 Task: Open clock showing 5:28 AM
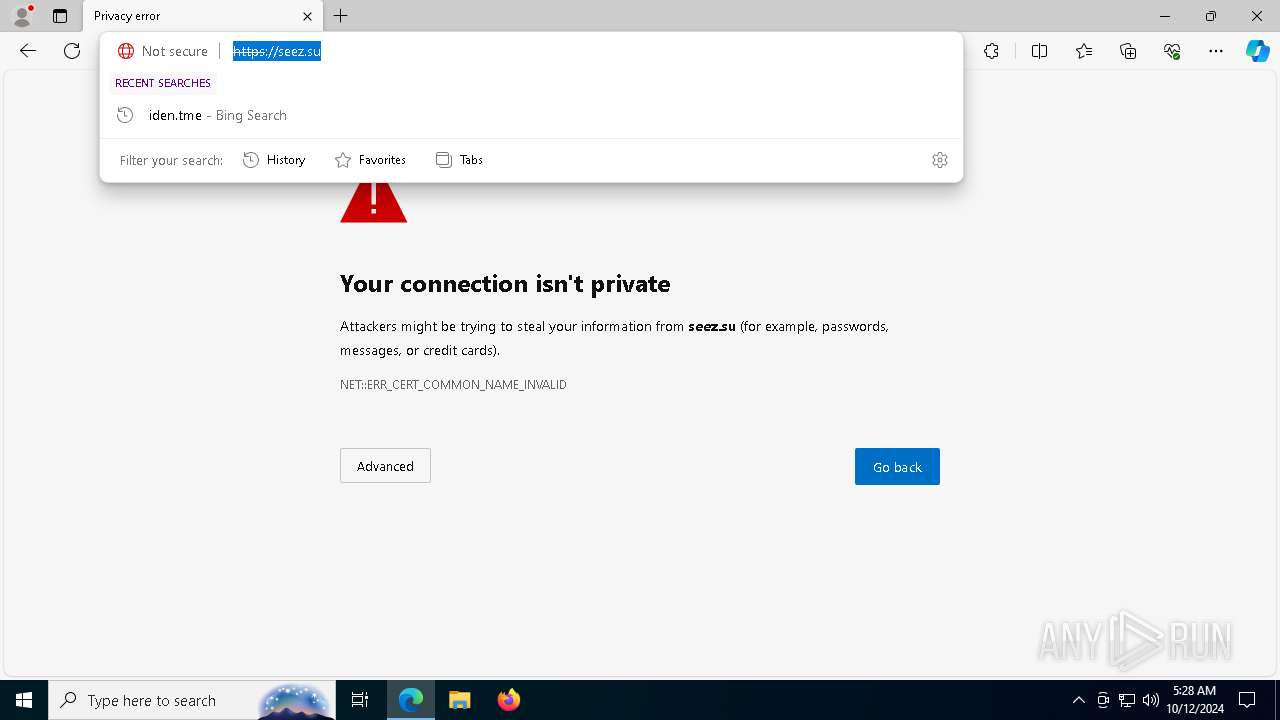point(1195,700)
